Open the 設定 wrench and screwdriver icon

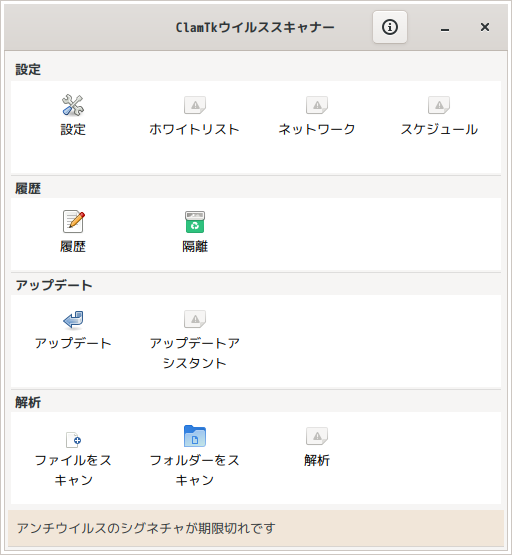click(x=73, y=105)
